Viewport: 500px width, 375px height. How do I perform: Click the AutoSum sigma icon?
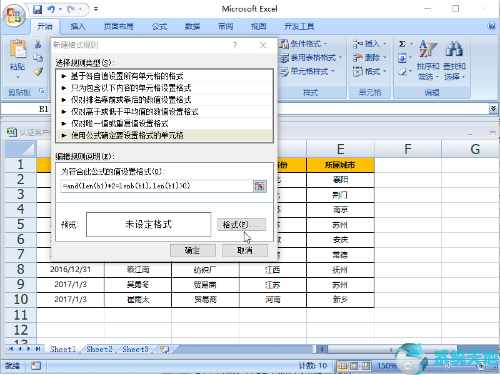[402, 44]
